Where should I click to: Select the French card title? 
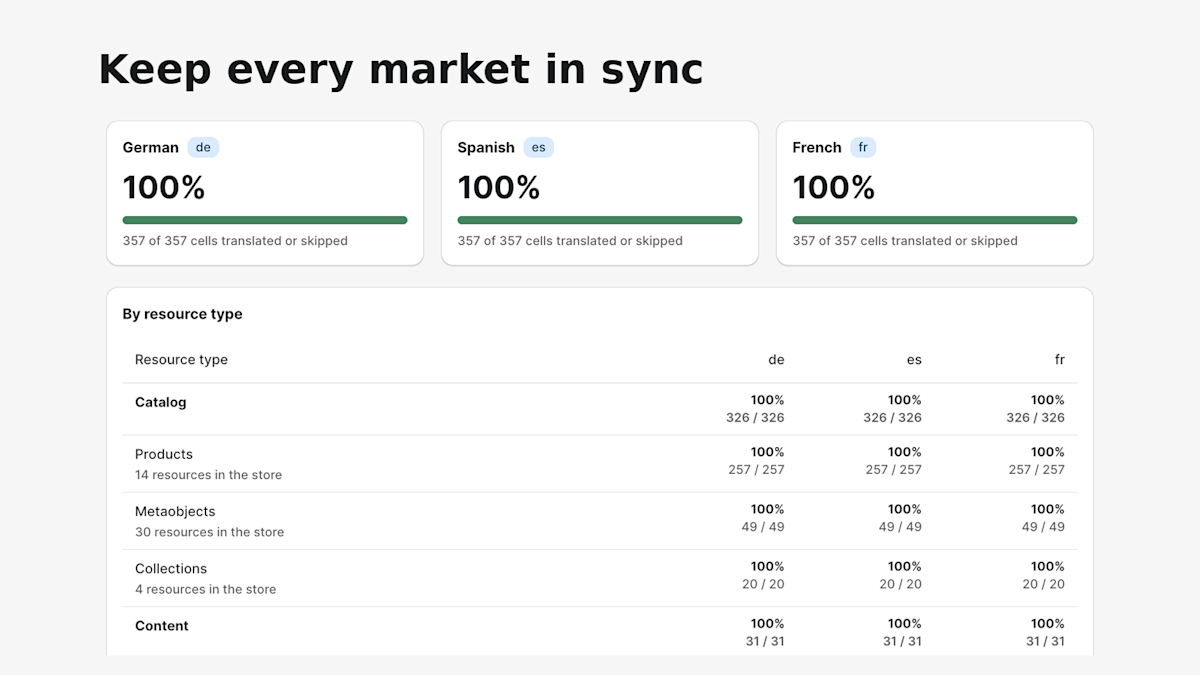(x=817, y=147)
